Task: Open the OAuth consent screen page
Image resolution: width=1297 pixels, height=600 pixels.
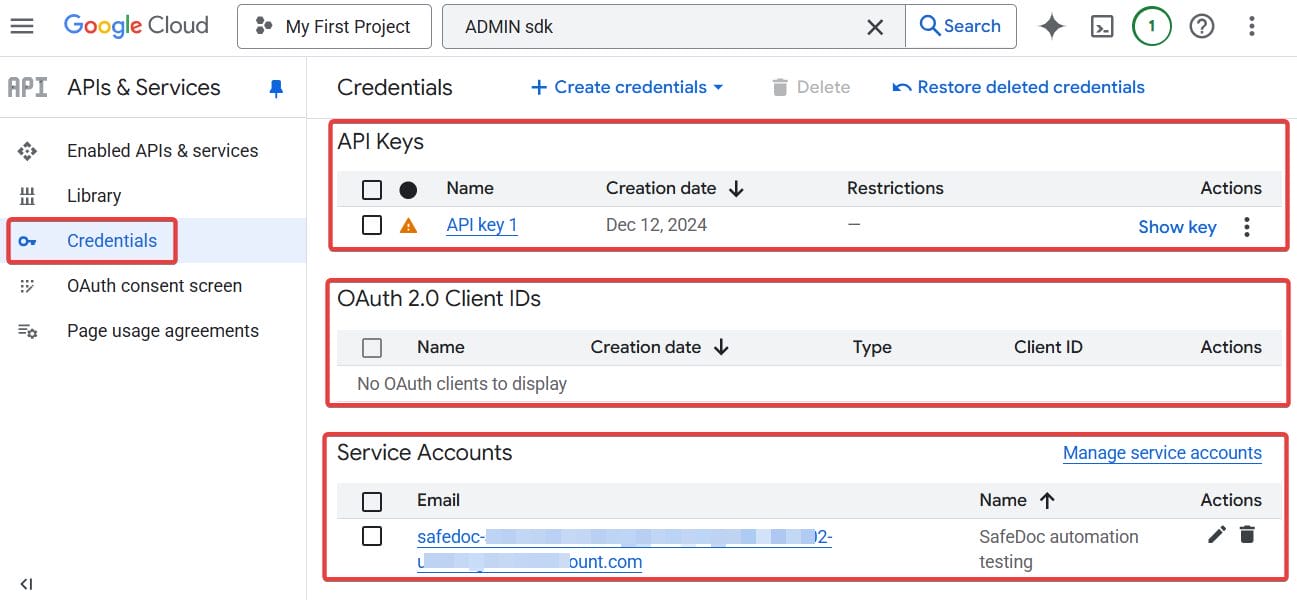Action: click(154, 286)
